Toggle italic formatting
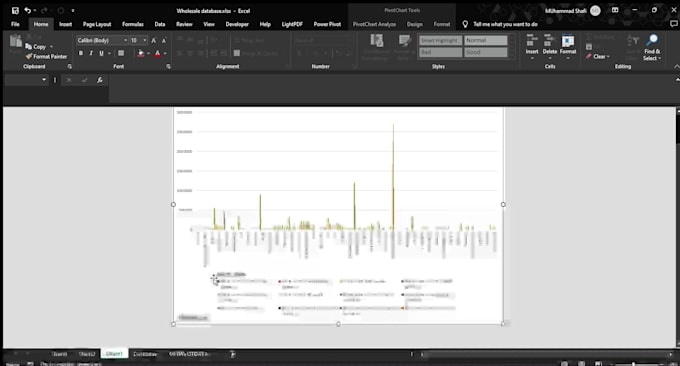This screenshot has width=680, height=366. point(91,53)
